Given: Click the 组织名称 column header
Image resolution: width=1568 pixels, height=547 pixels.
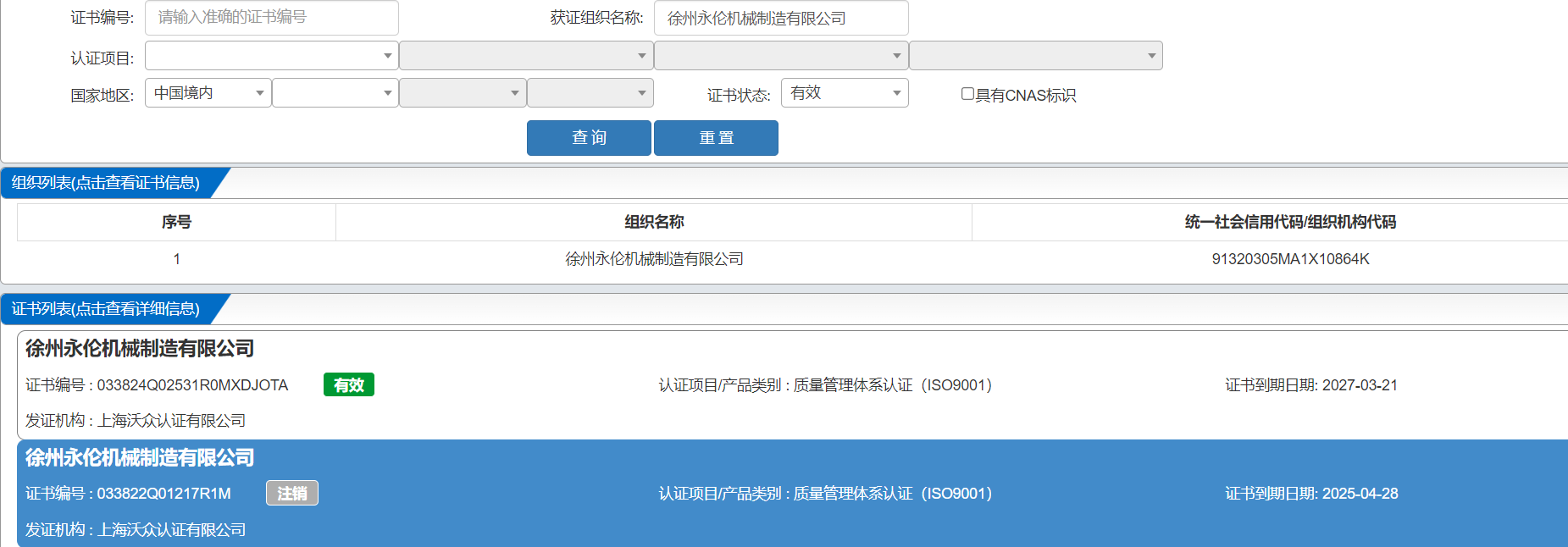Looking at the screenshot, I should coord(654,222).
